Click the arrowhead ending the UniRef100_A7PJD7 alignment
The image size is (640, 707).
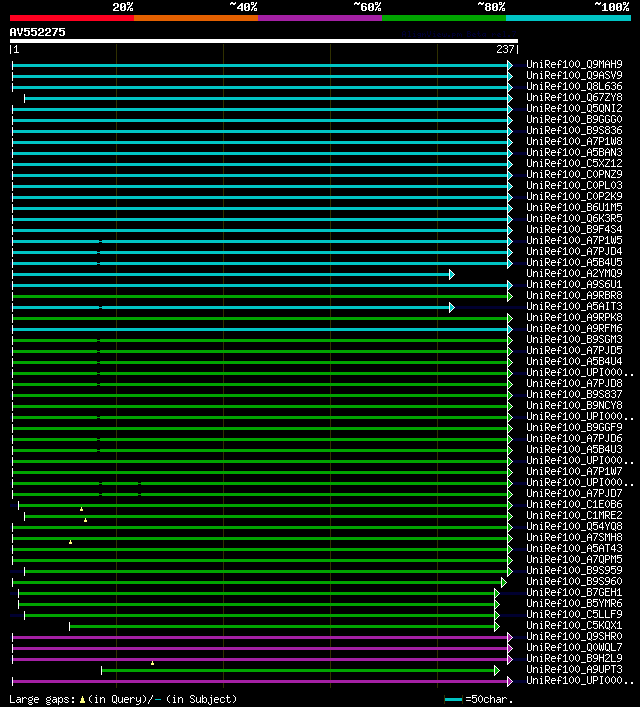click(x=510, y=495)
